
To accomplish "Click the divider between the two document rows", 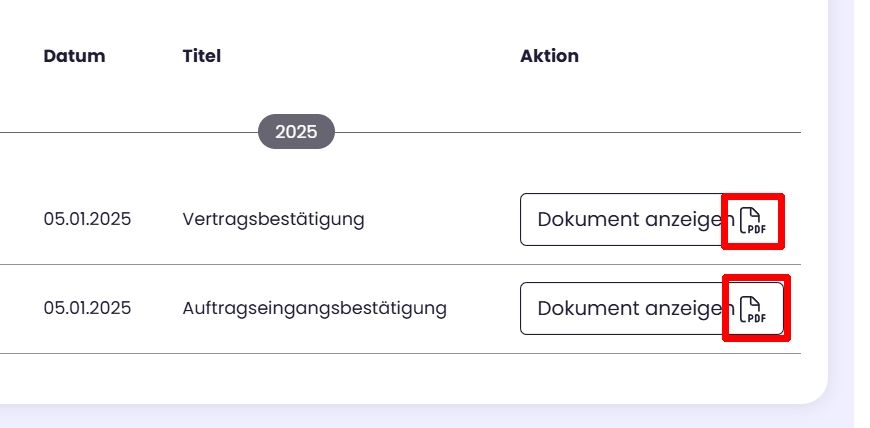I will (x=300, y=264).
